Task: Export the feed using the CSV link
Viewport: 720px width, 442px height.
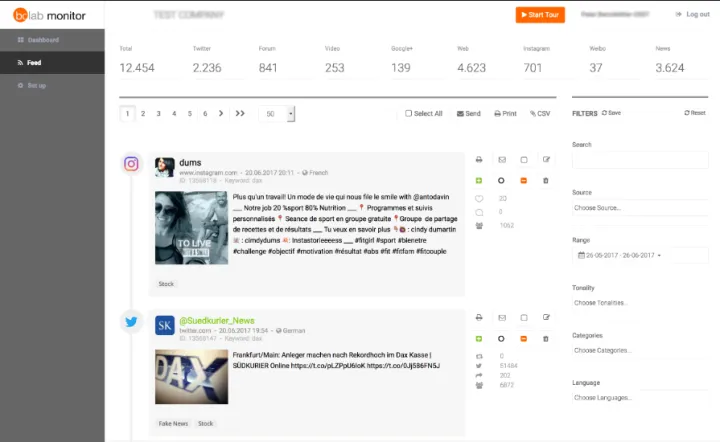Action: tap(540, 114)
